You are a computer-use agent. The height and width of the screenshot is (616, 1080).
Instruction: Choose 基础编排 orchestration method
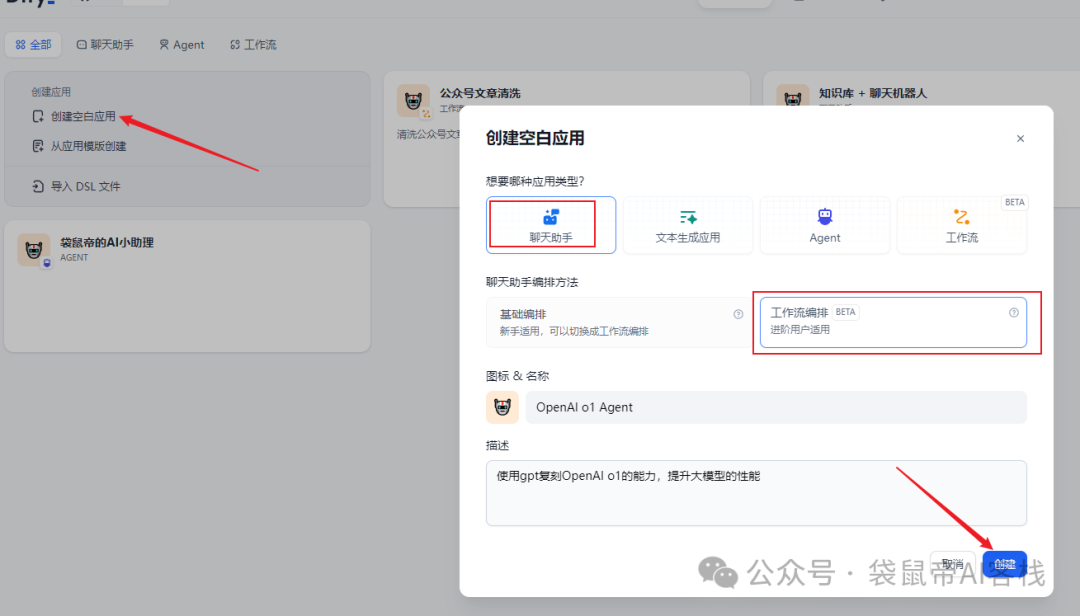coord(618,322)
